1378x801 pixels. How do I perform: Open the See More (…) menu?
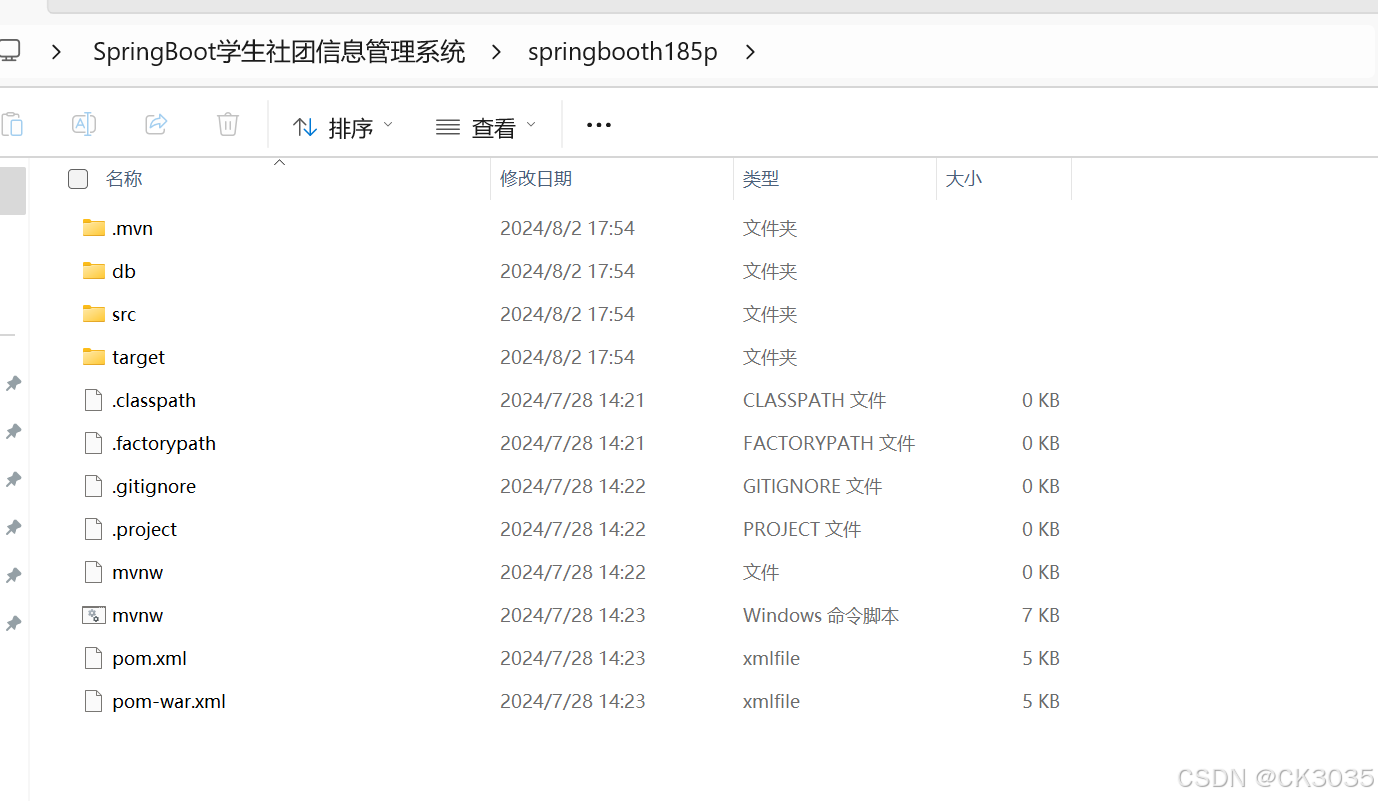pos(598,125)
